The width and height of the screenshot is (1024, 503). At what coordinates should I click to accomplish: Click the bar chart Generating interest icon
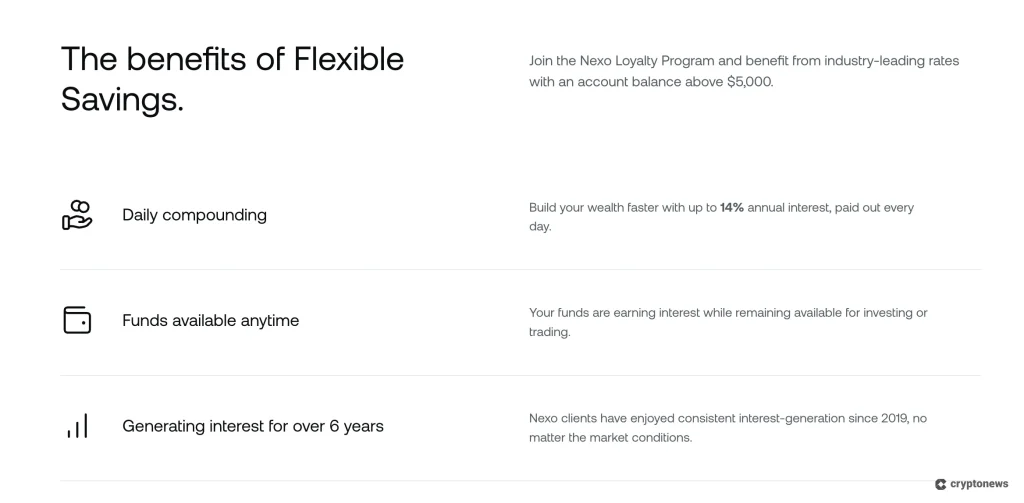[77, 426]
